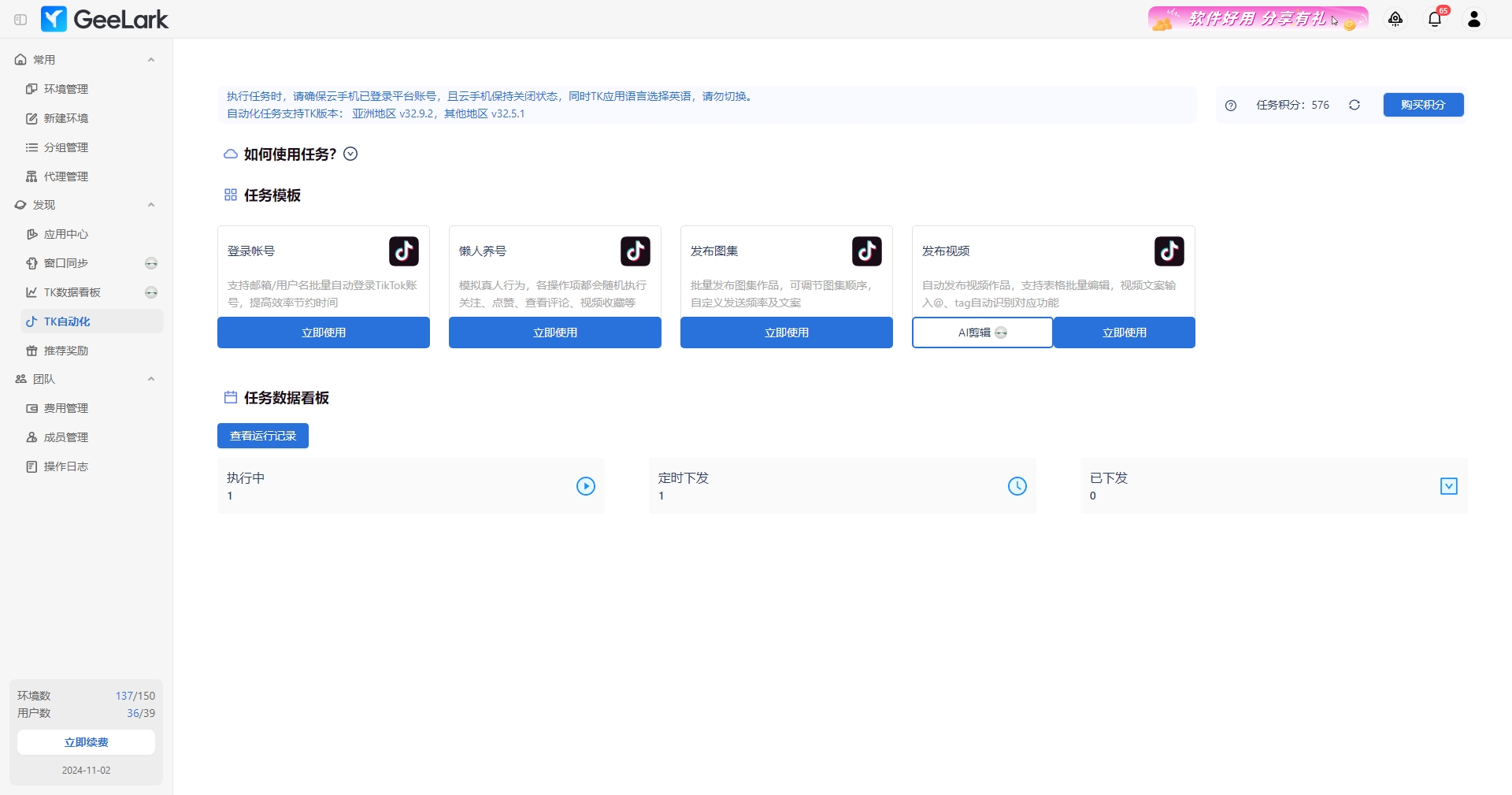
Task: Click the task points help icon
Action: point(1231,106)
